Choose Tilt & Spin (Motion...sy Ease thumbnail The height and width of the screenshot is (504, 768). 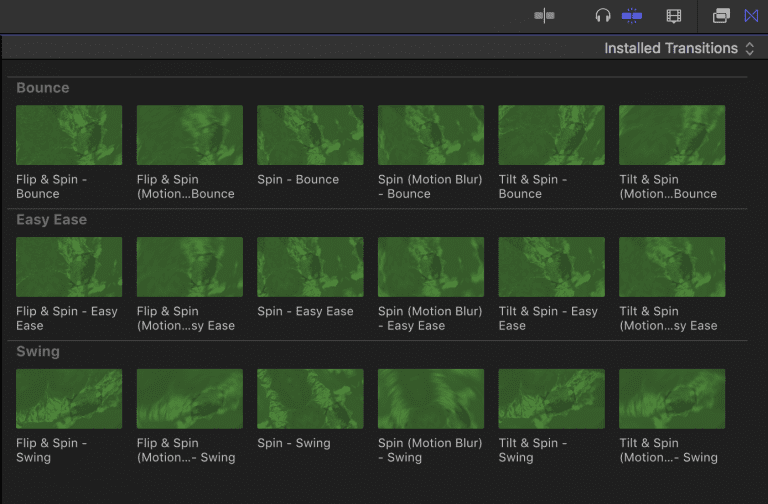coord(672,267)
